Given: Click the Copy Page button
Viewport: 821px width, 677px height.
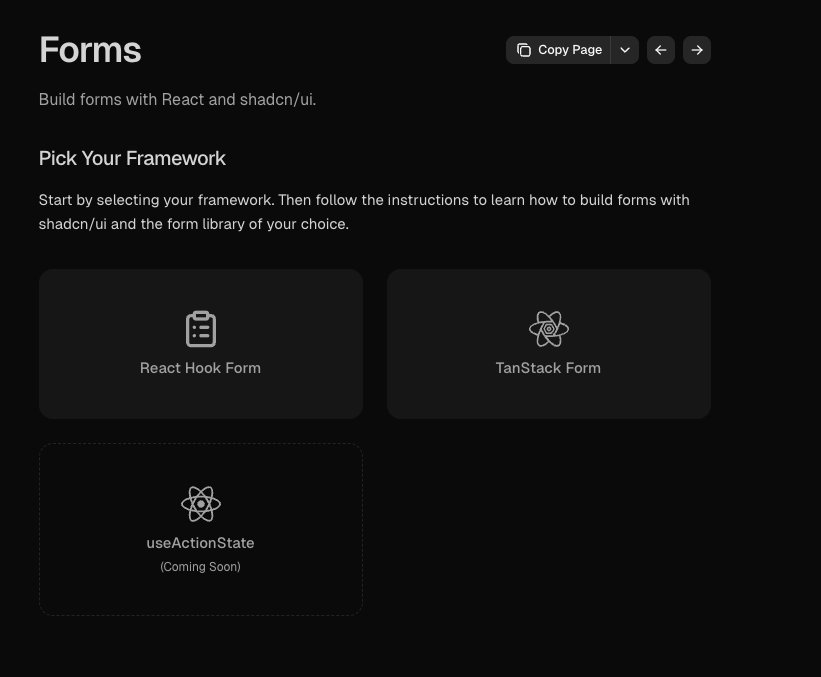Looking at the screenshot, I should [558, 50].
